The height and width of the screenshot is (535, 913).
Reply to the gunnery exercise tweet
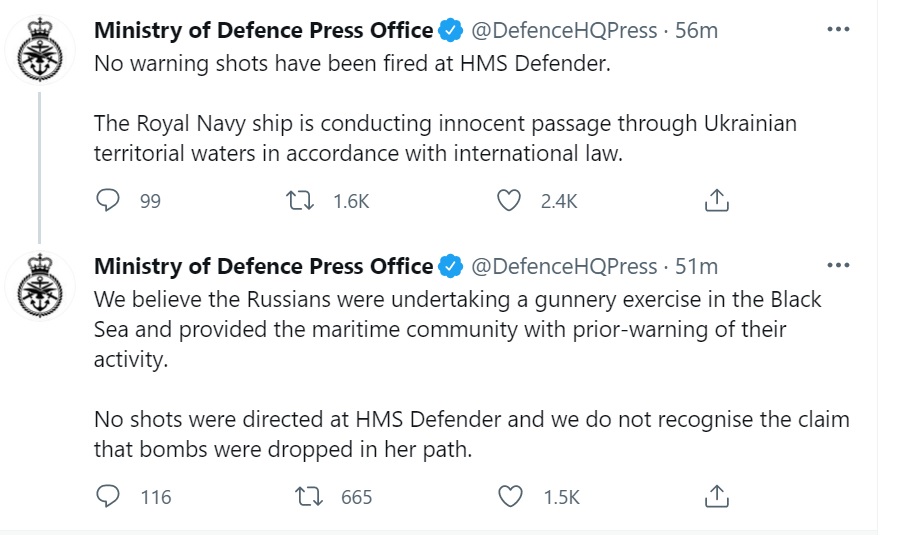pos(108,497)
